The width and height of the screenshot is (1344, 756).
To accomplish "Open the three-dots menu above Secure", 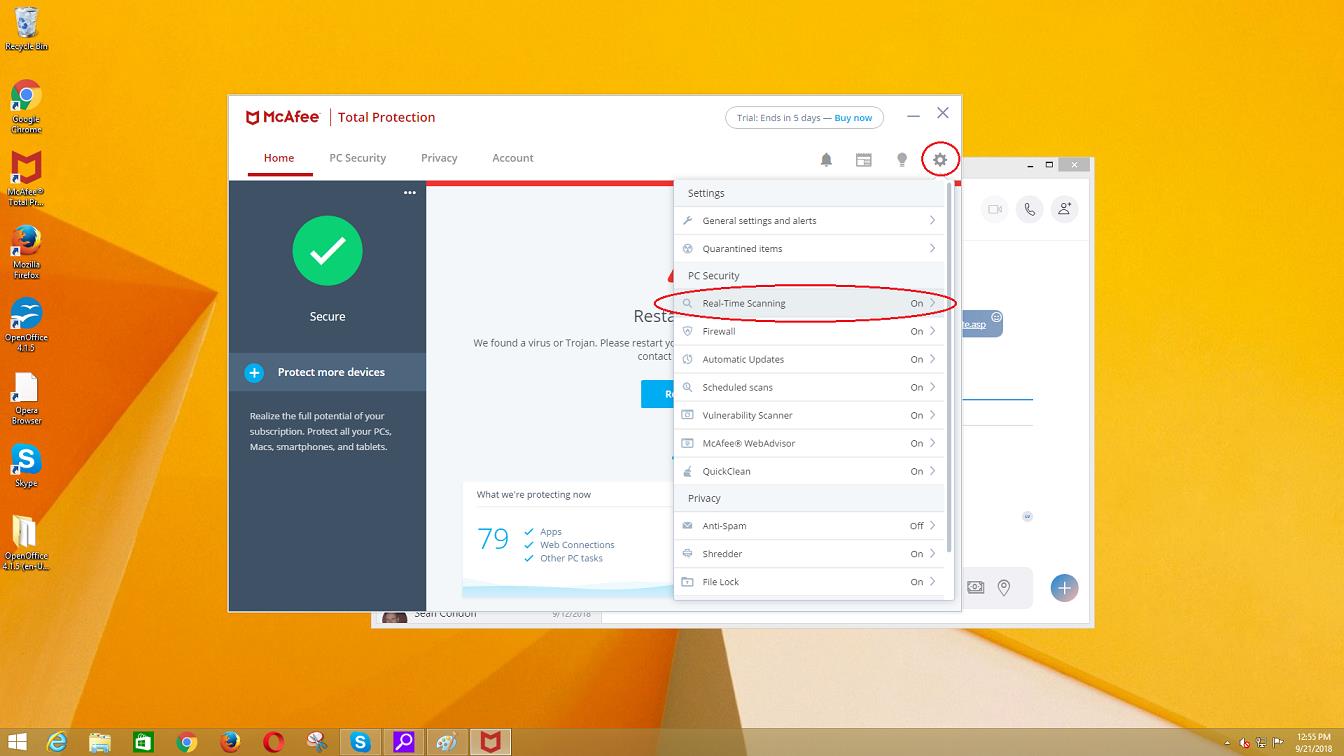I will coord(410,193).
